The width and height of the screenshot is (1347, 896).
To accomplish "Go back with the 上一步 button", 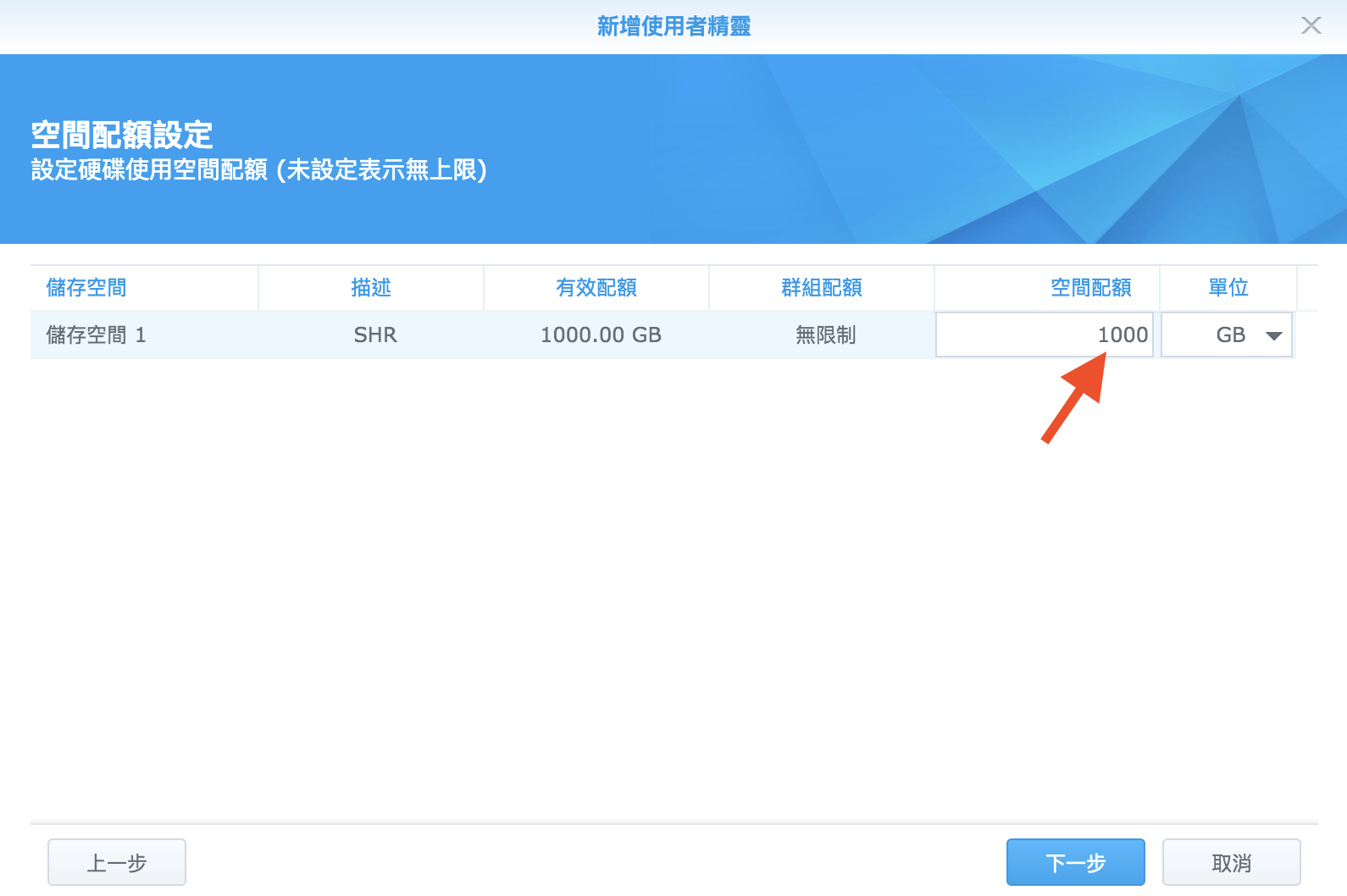I will (x=117, y=862).
